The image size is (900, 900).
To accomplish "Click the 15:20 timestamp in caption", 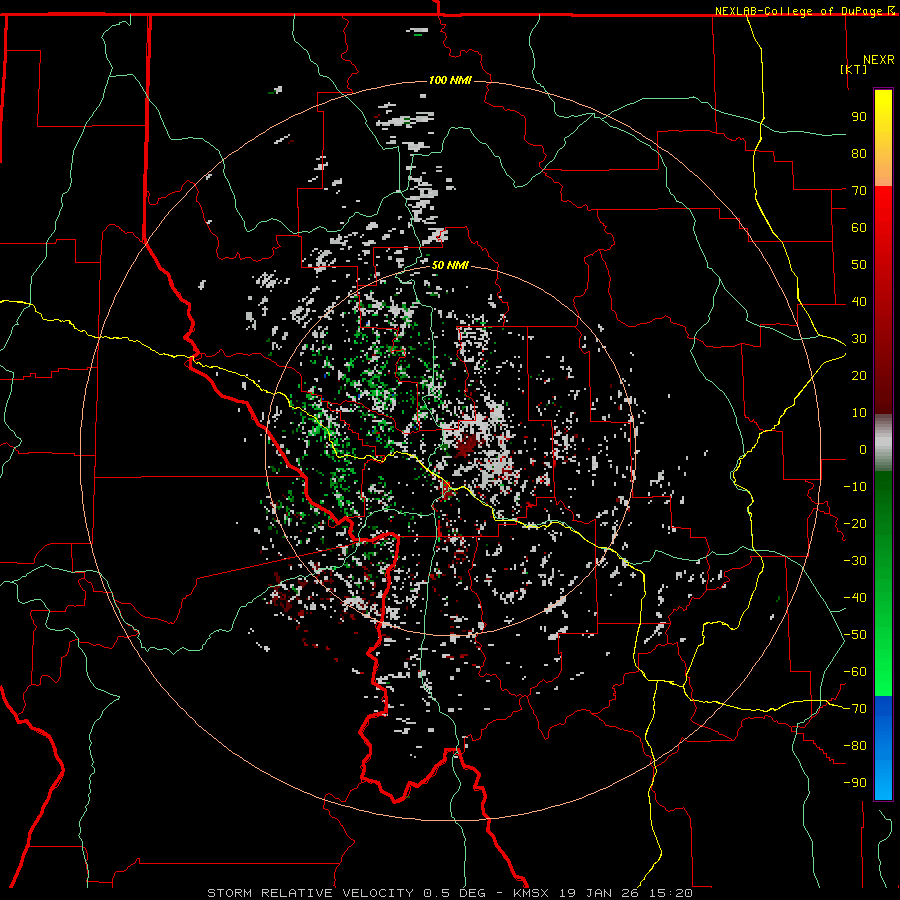I will 670,893.
